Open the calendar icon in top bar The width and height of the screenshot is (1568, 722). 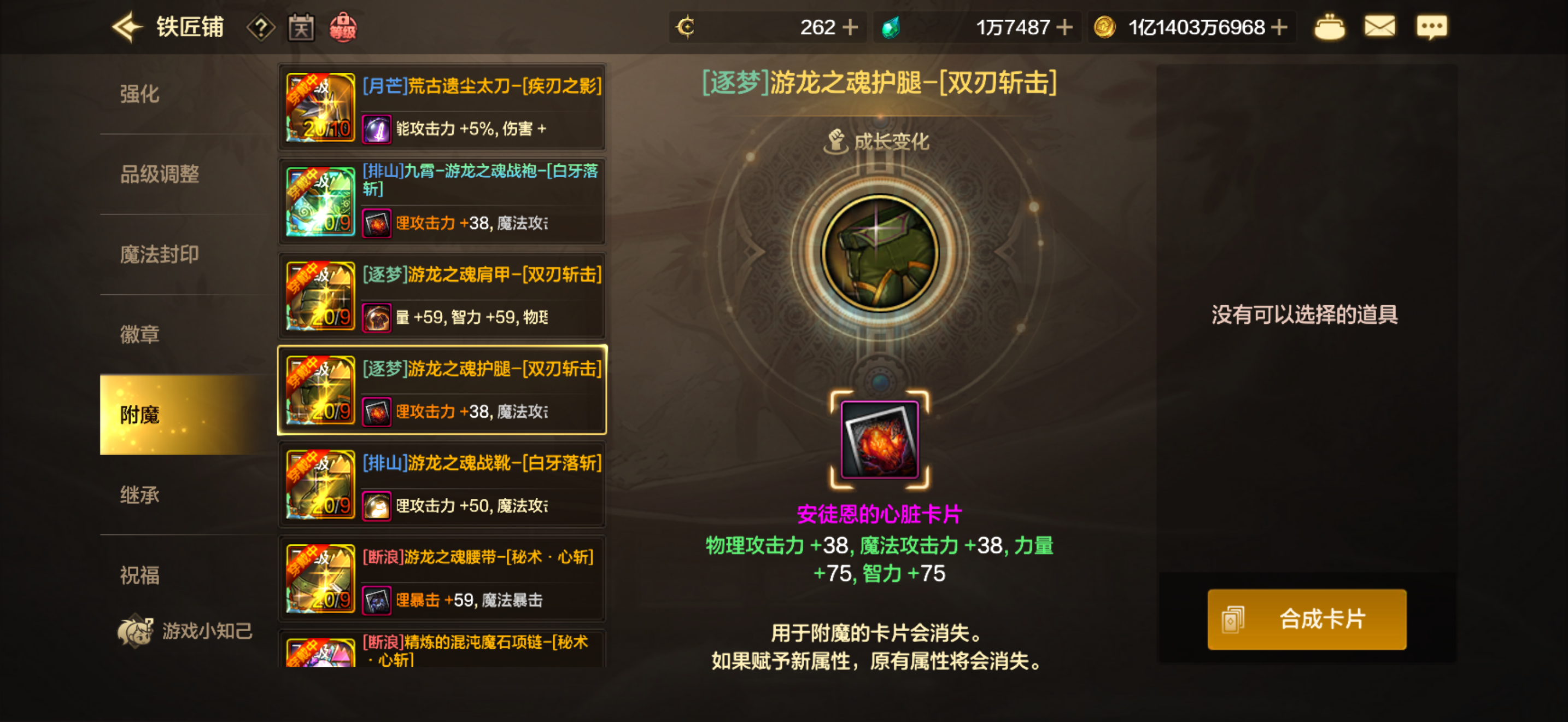[x=301, y=27]
